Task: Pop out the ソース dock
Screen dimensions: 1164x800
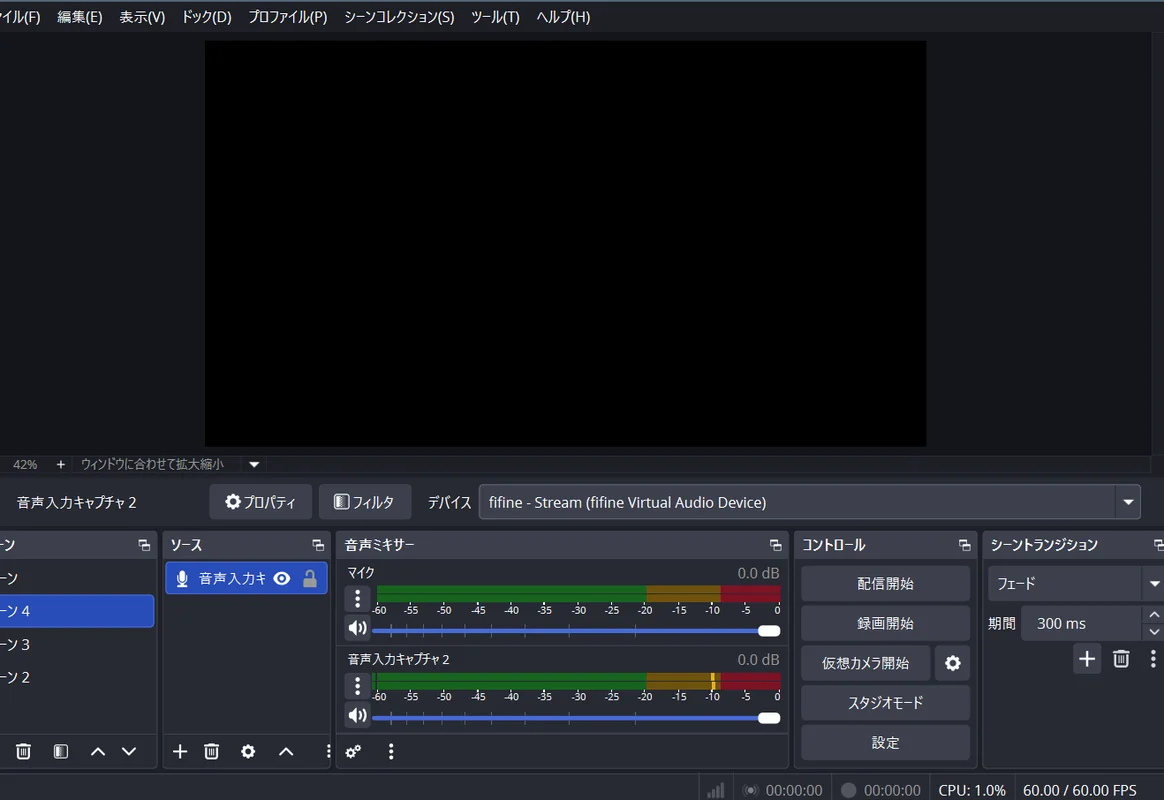Action: [318, 545]
